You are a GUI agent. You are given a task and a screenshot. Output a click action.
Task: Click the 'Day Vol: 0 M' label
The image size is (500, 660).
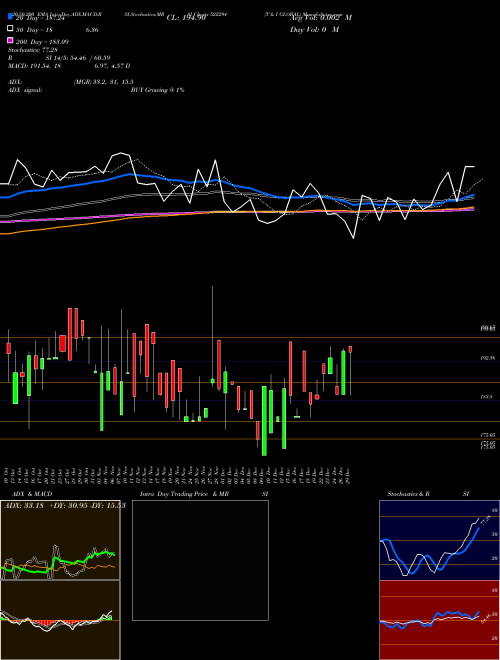pos(314,29)
